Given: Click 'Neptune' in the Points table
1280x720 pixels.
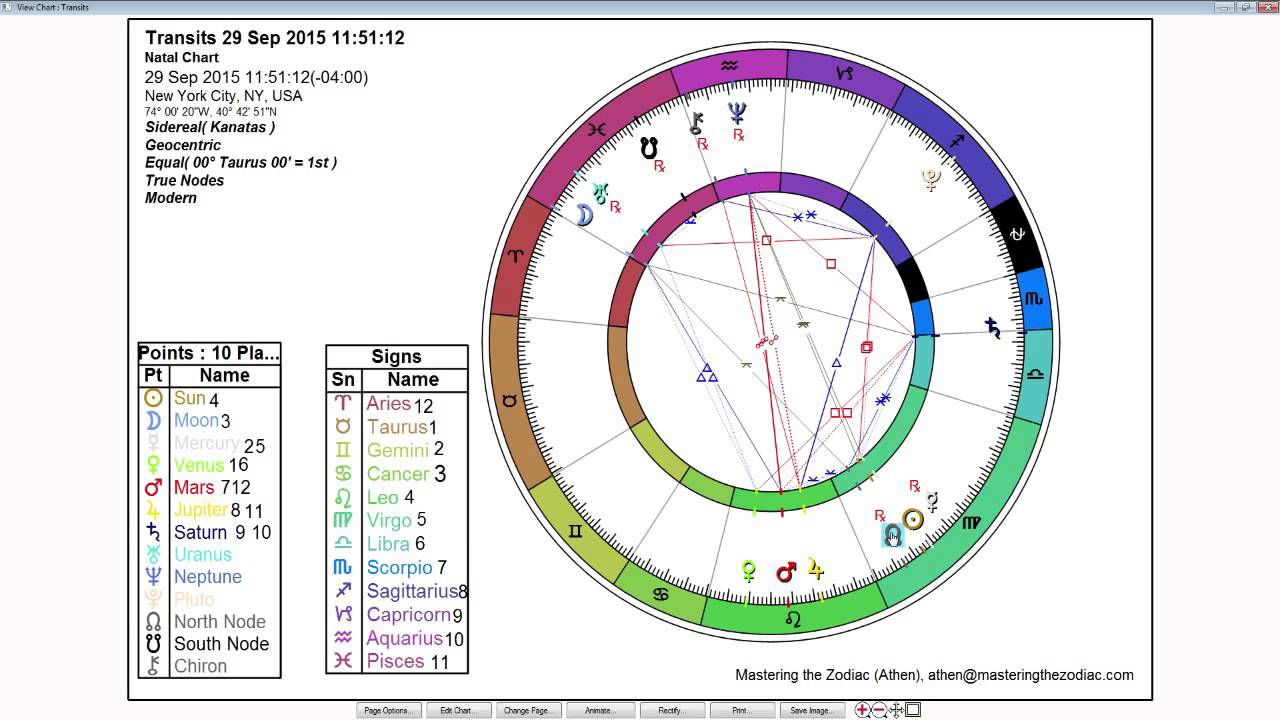Looking at the screenshot, I should pos(208,577).
